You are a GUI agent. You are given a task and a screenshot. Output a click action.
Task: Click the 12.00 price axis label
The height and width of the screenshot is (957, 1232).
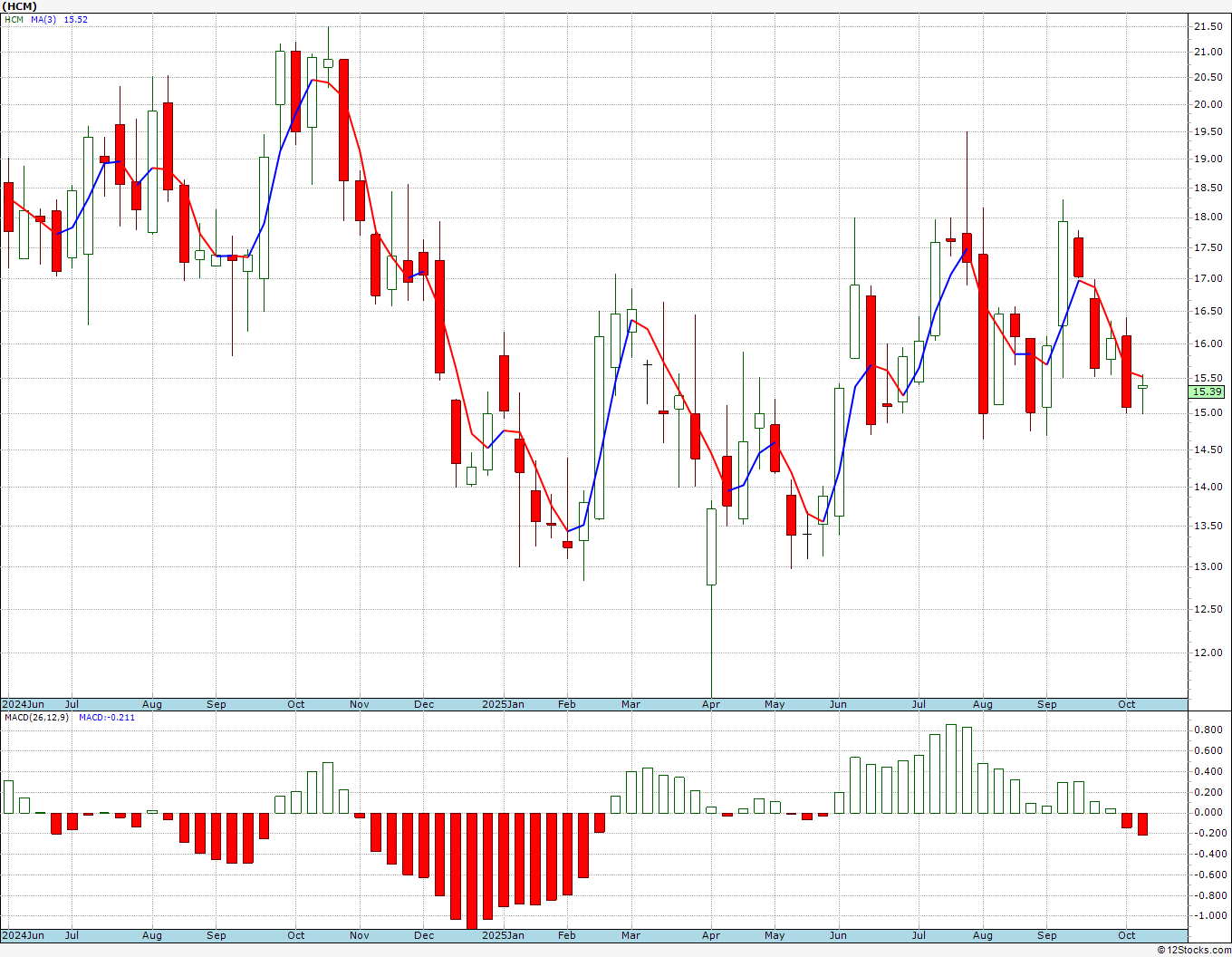pyautogui.click(x=1207, y=653)
